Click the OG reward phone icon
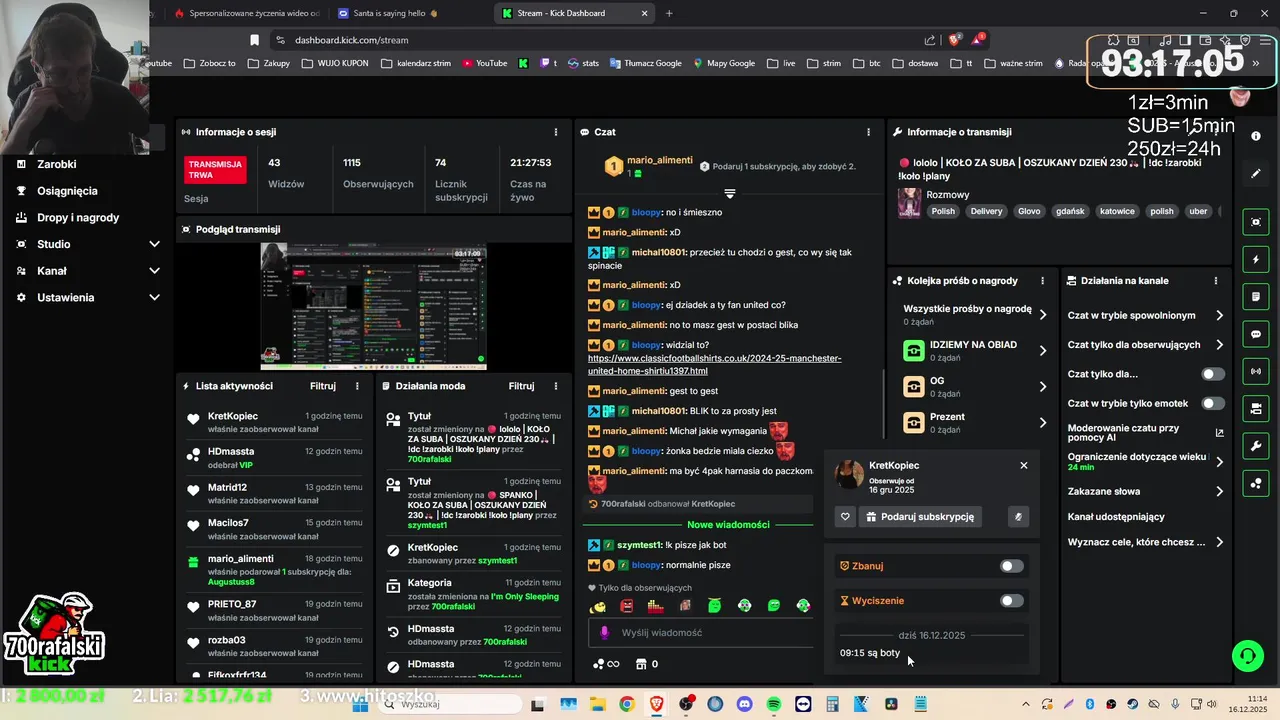This screenshot has width=1280, height=720. (x=913, y=387)
